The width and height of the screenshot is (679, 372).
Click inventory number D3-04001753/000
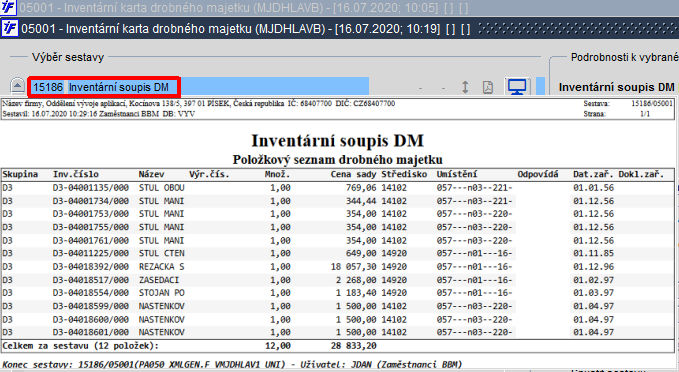91,214
